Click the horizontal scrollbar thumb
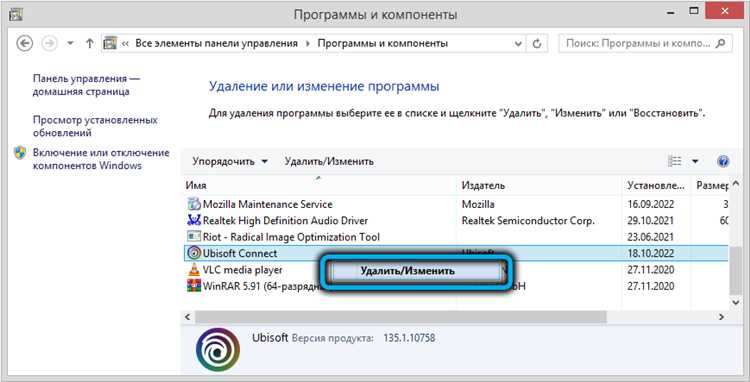The height and width of the screenshot is (382, 750). tap(400, 317)
